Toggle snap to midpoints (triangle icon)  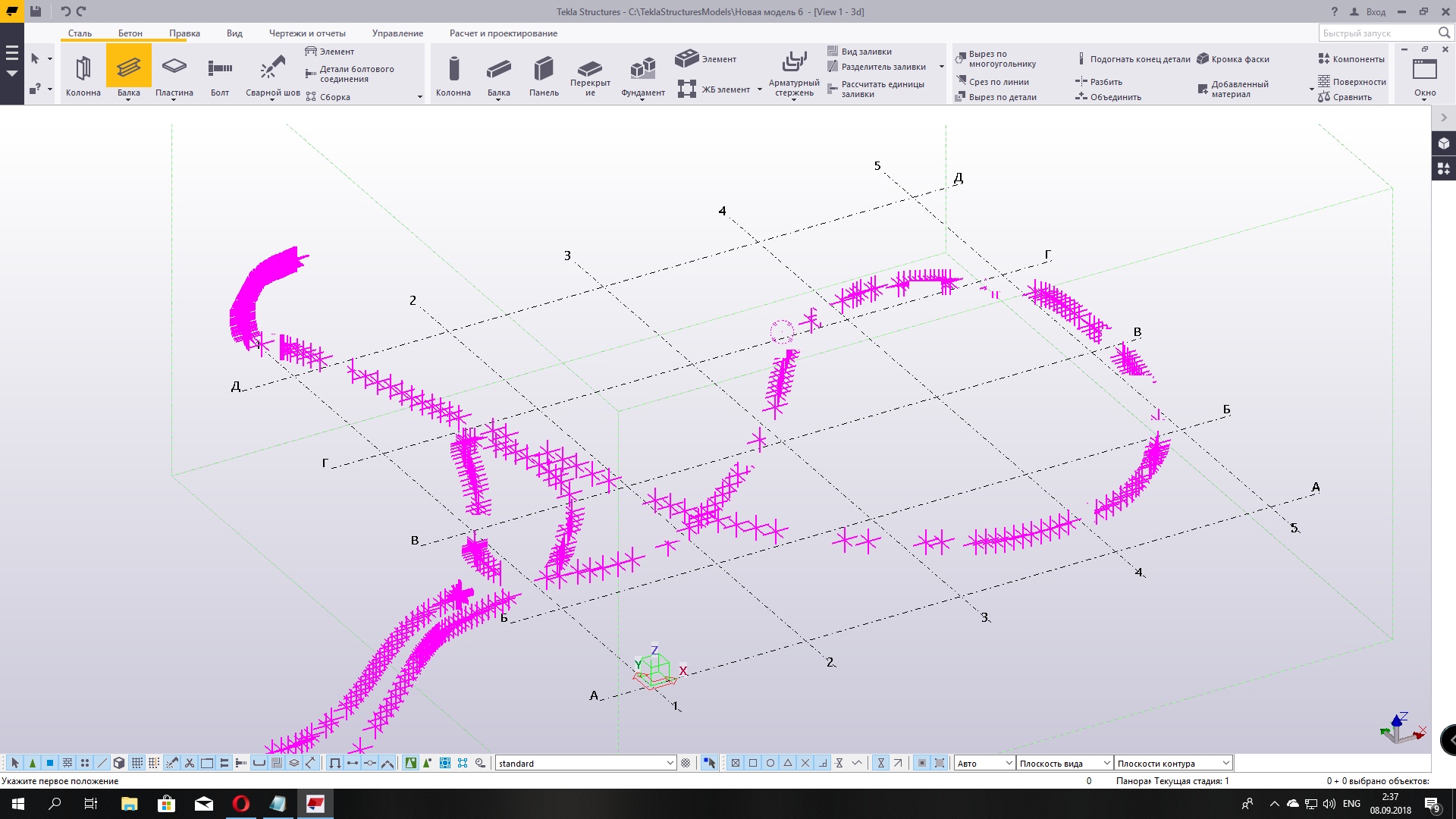[x=788, y=763]
